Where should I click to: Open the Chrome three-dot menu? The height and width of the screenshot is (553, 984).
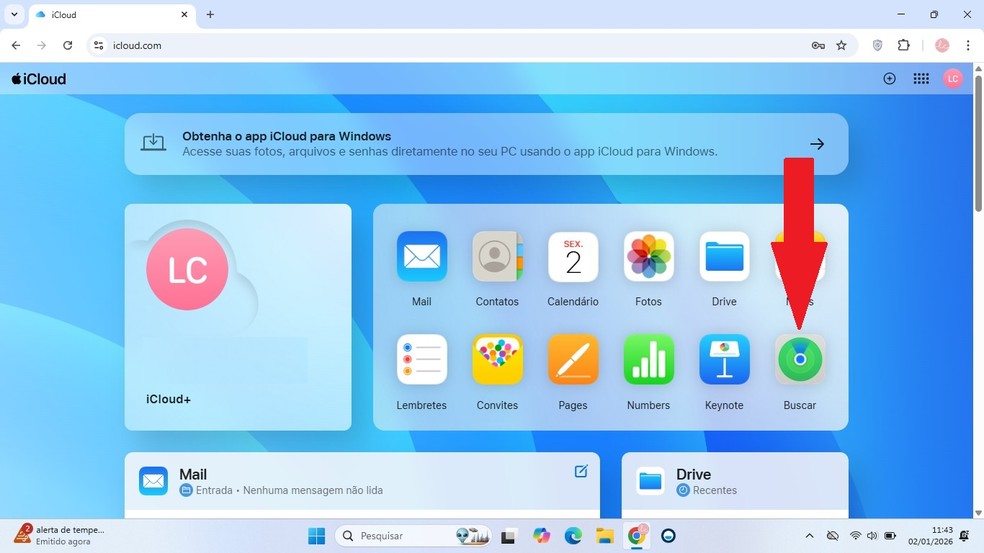coord(967,45)
